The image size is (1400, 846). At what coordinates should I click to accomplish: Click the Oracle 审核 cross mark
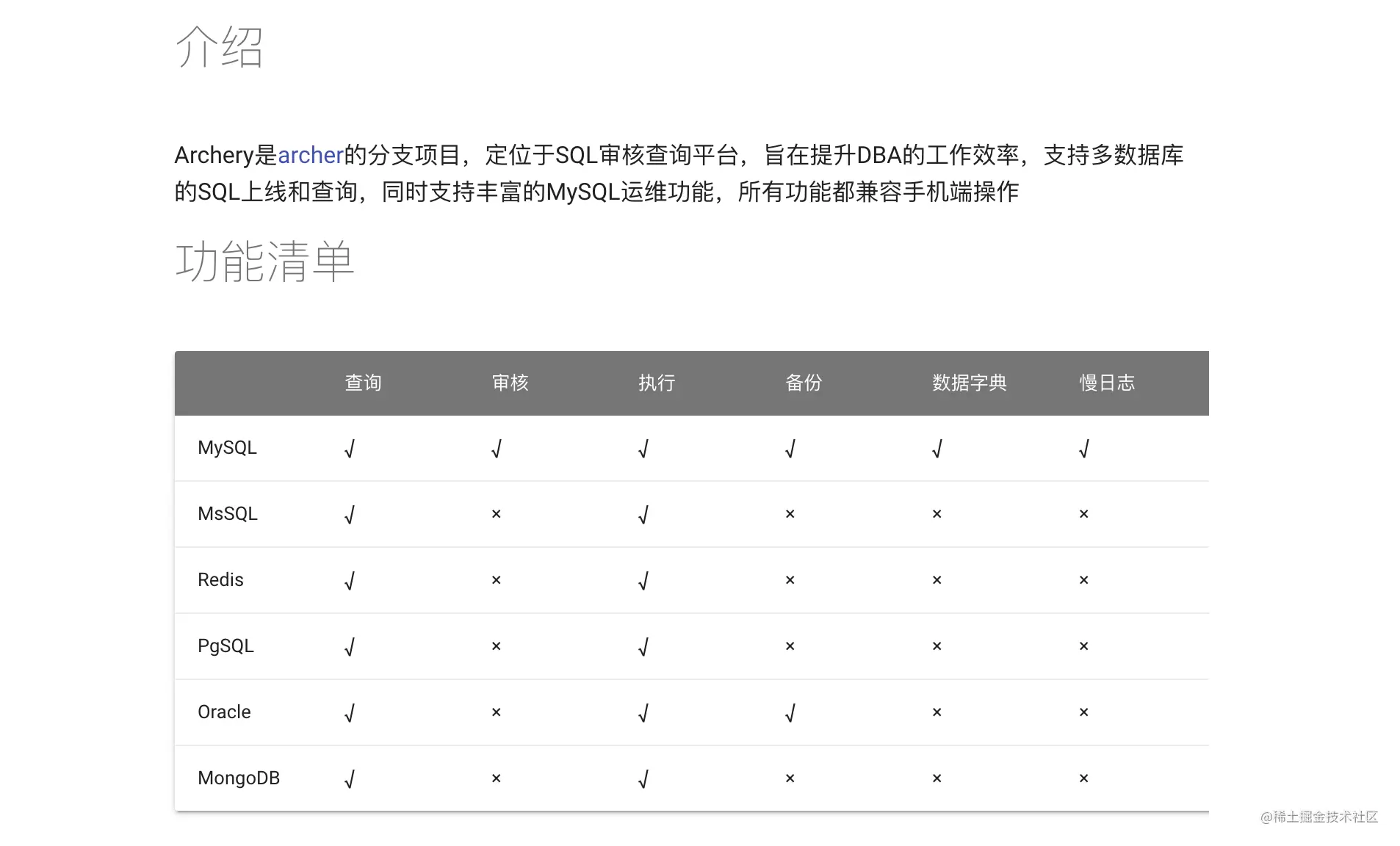click(x=497, y=712)
